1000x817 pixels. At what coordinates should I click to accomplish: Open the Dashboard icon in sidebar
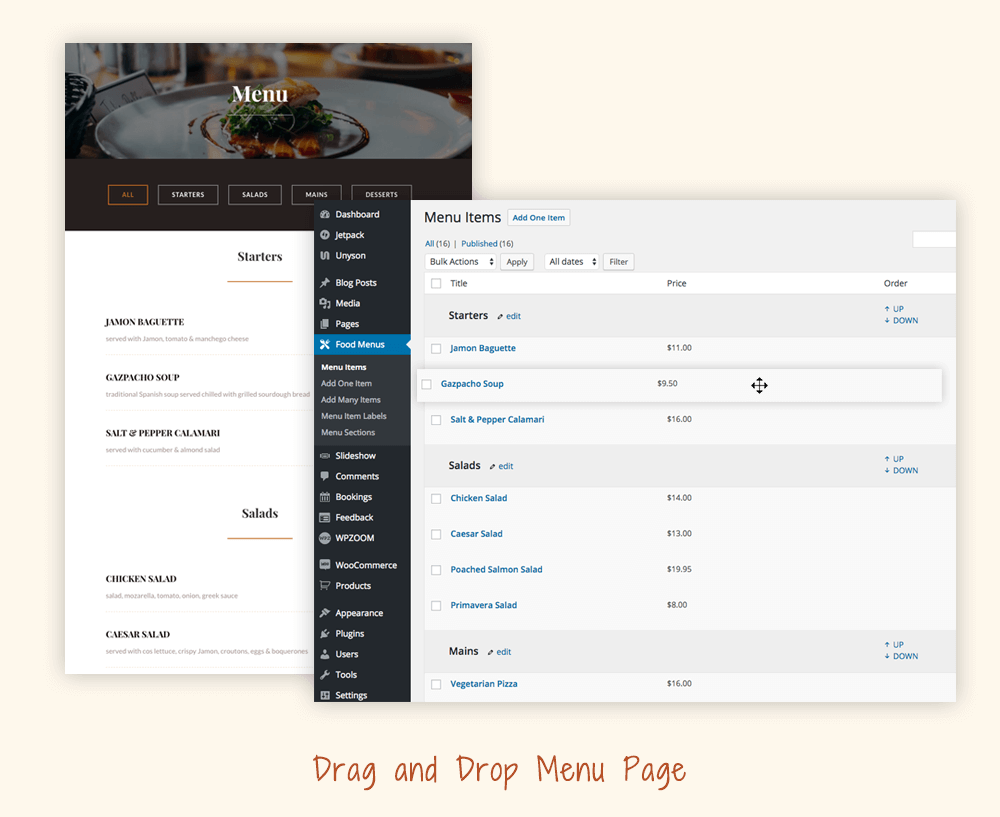pyautogui.click(x=325, y=214)
